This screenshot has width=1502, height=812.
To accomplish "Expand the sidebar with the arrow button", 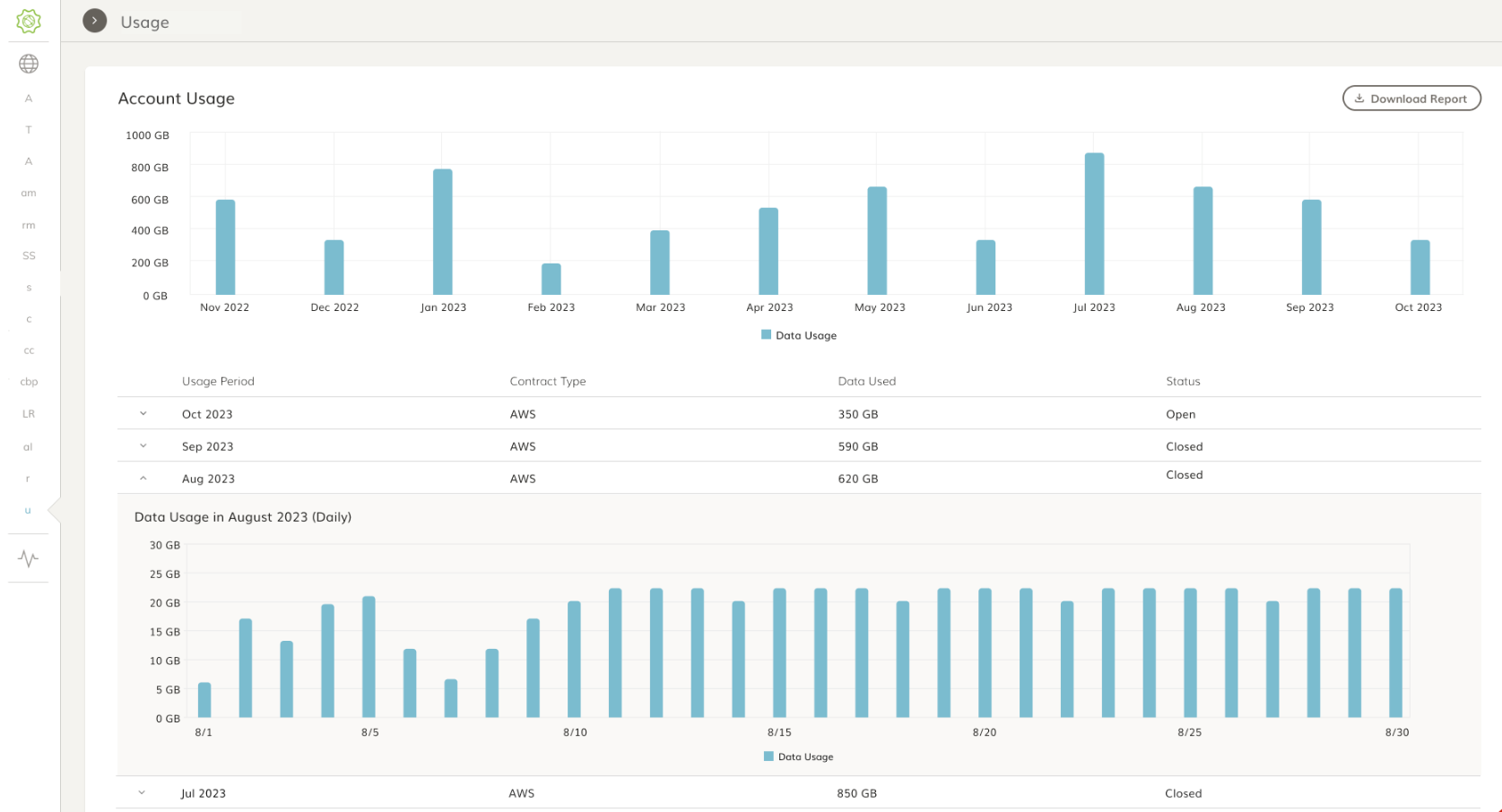I will pos(93,20).
